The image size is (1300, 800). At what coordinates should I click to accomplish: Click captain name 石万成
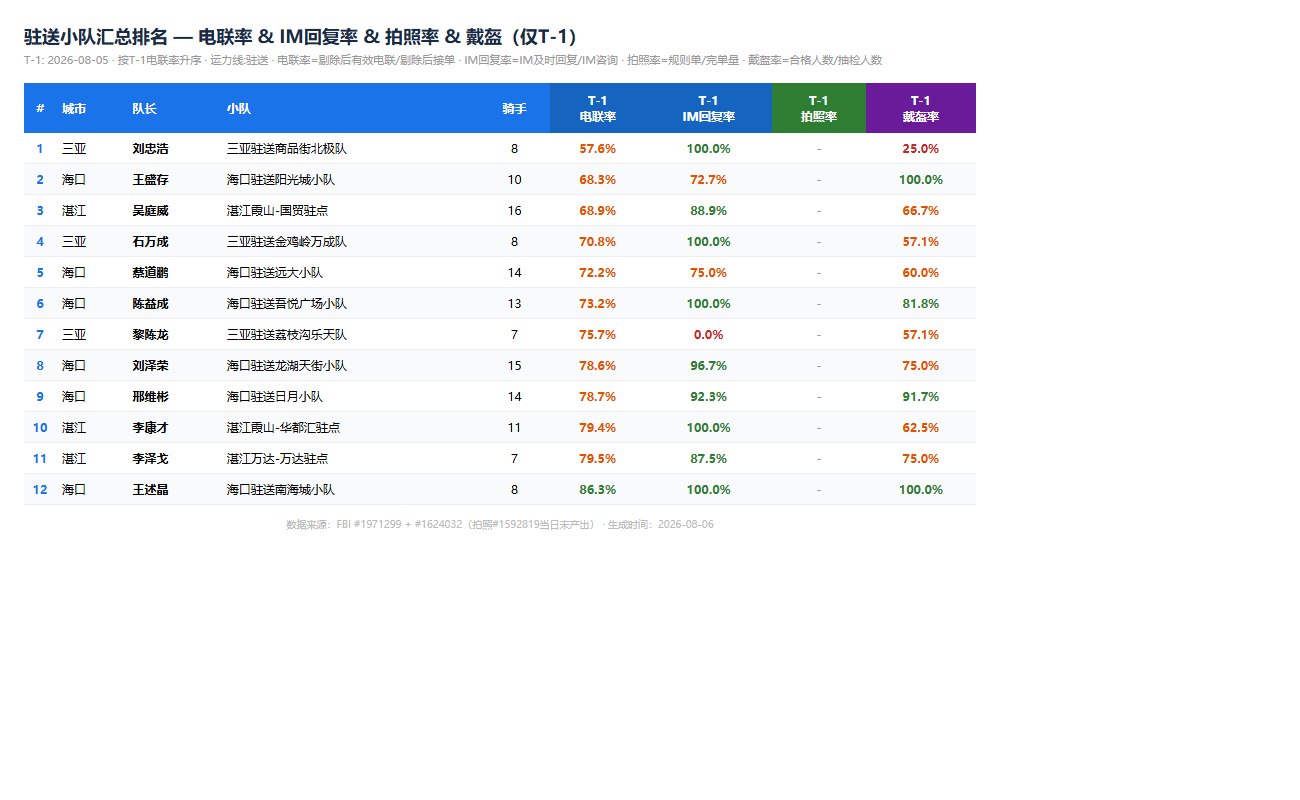(x=150, y=242)
